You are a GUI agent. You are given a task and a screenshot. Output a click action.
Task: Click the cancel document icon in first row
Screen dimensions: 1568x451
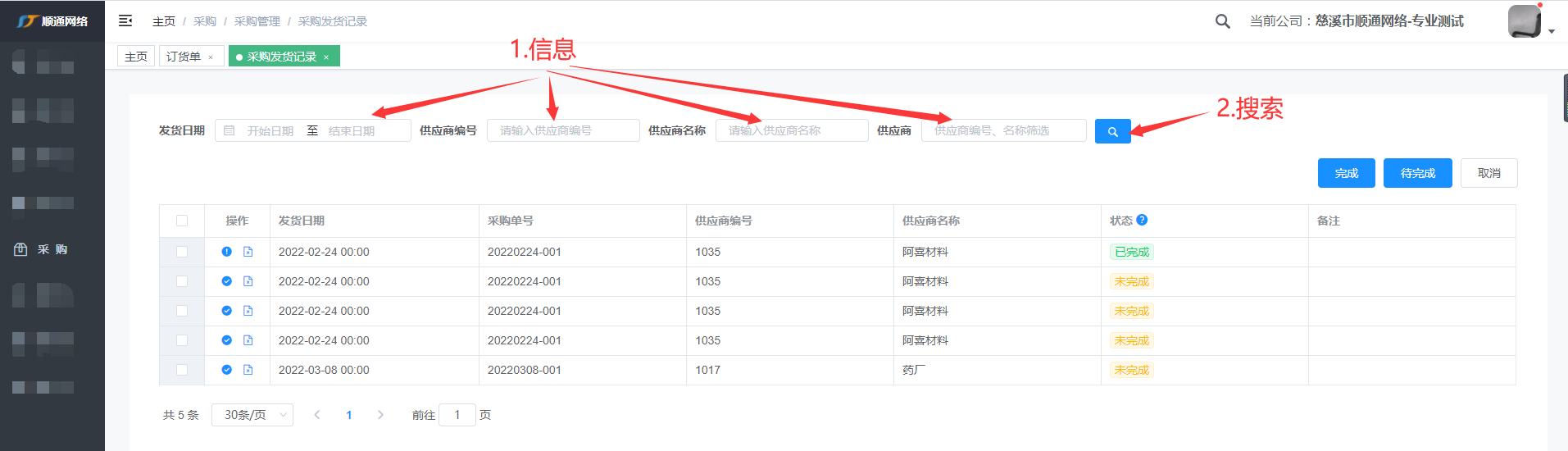tap(248, 252)
